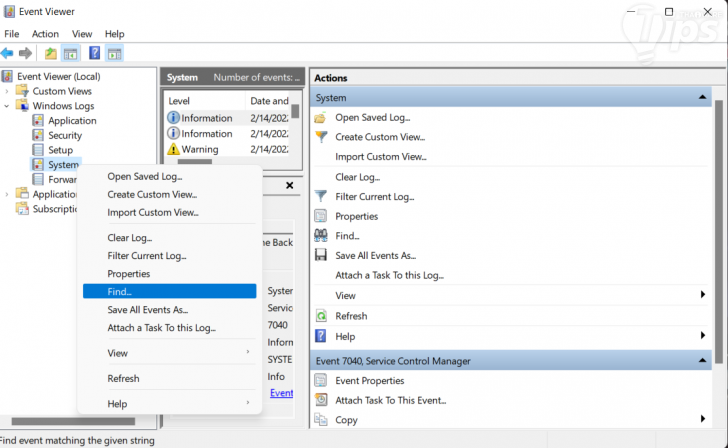The image size is (728, 448).
Task: Click the Date and Time column header
Action: (268, 101)
